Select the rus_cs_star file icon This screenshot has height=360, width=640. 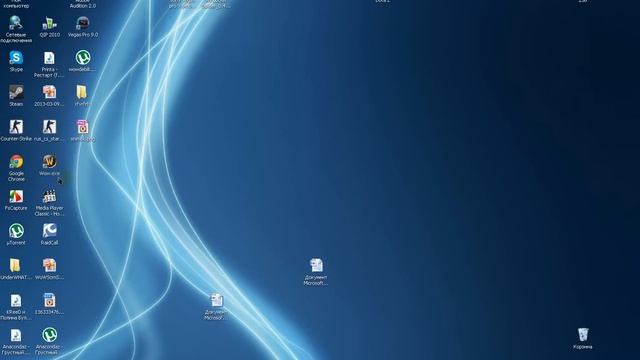[x=49, y=127]
